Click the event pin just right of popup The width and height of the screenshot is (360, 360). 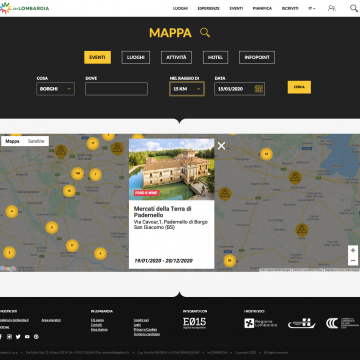(225, 194)
